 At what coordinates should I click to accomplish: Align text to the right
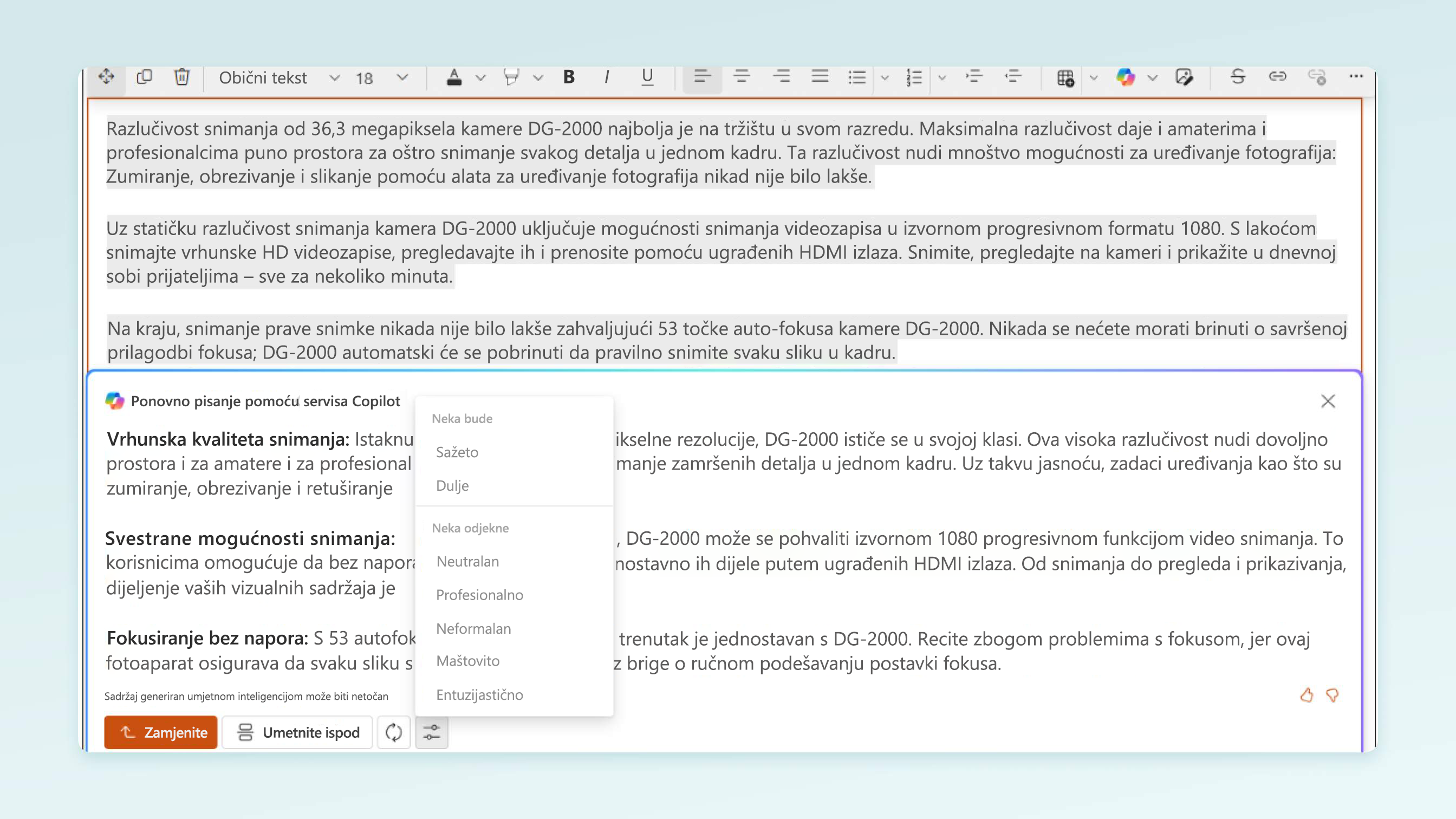coord(781,77)
